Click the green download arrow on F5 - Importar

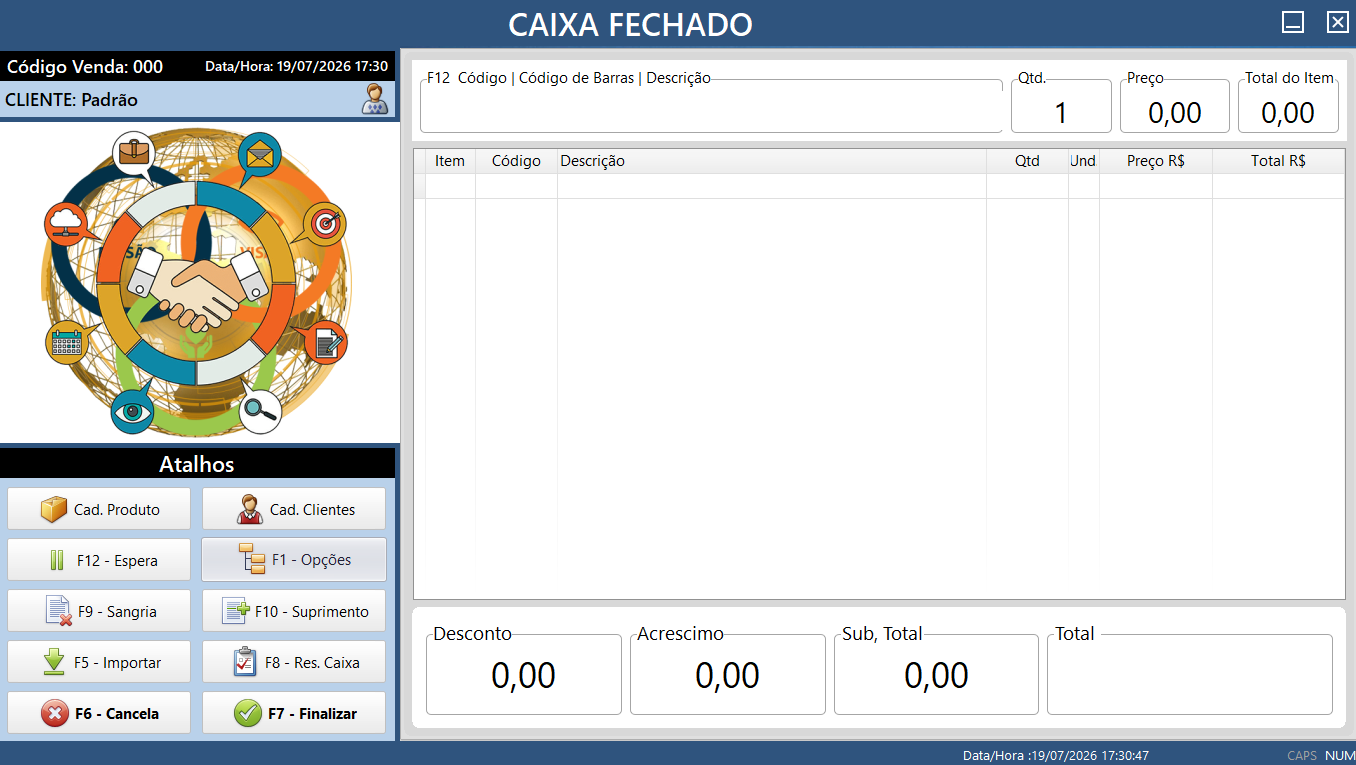pos(54,662)
